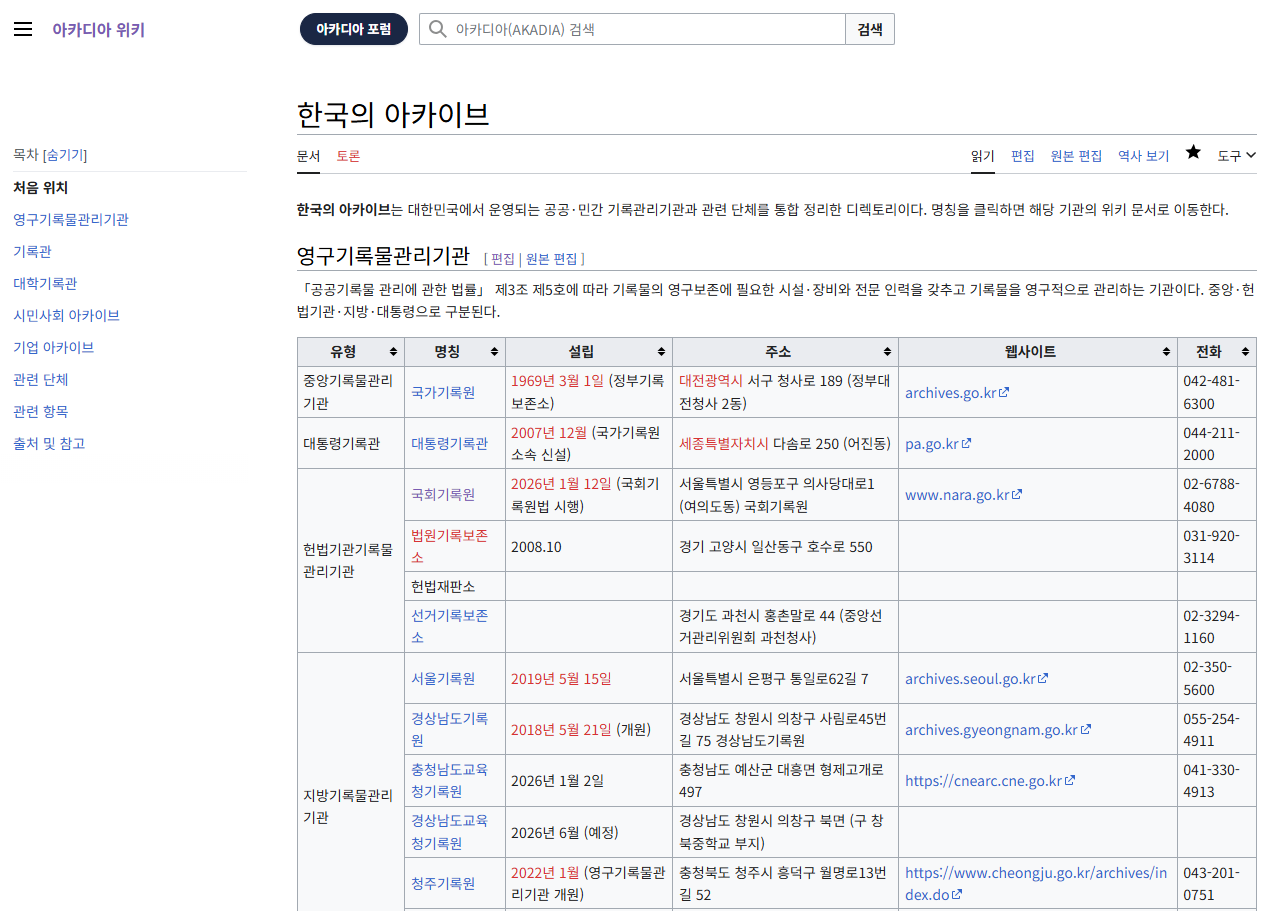Screen dimensions: 1267x911
Task: Select phone number 042-481-6300 cell
Action: point(1216,392)
